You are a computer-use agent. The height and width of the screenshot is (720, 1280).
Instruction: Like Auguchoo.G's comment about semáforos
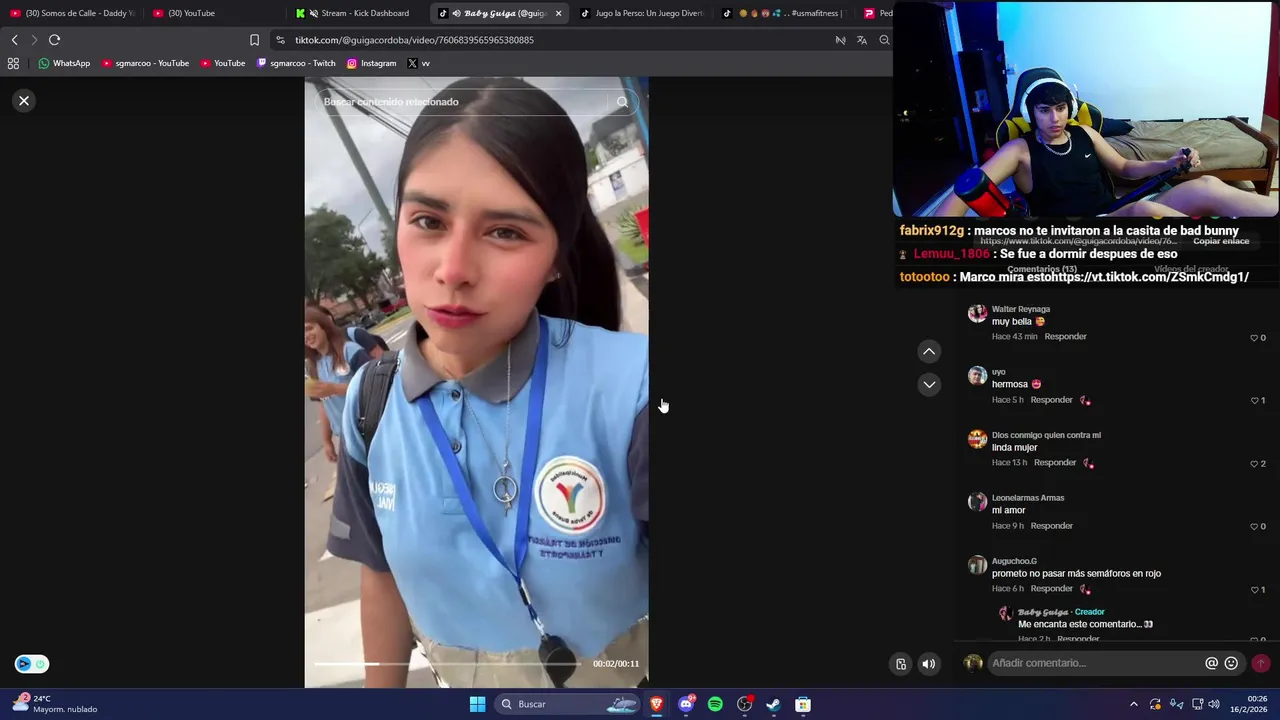(x=1254, y=590)
